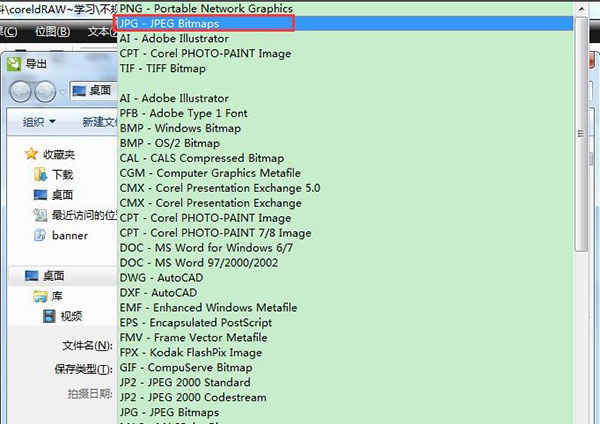Click the 下载 folder icon
The image size is (600, 424).
click(41, 174)
